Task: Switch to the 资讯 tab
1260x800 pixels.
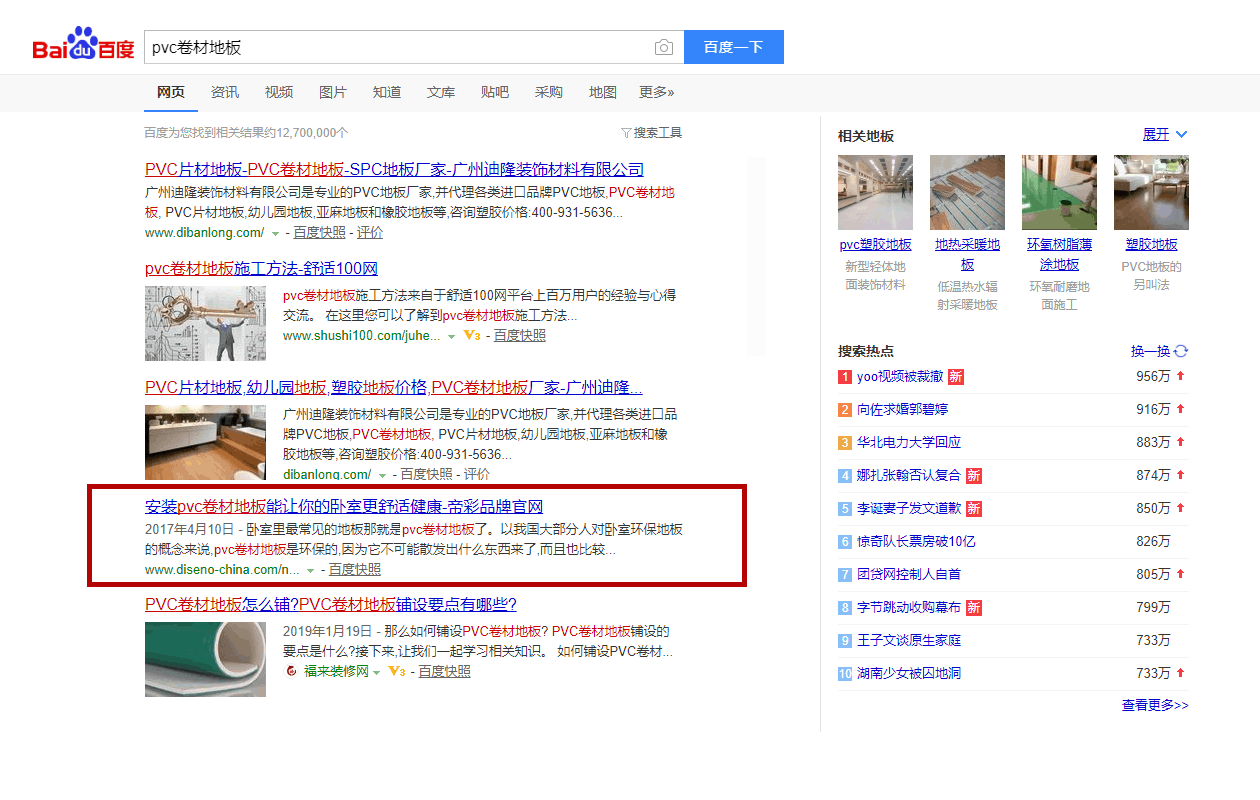Action: (x=225, y=93)
